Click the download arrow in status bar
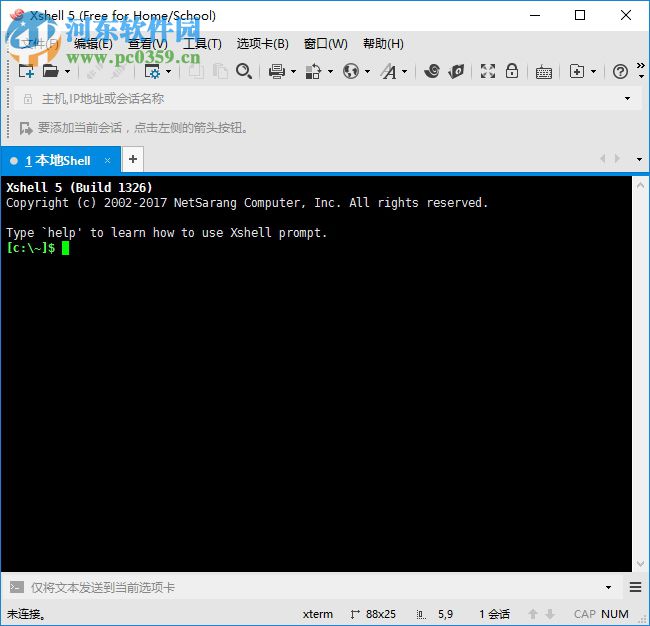 (x=550, y=614)
